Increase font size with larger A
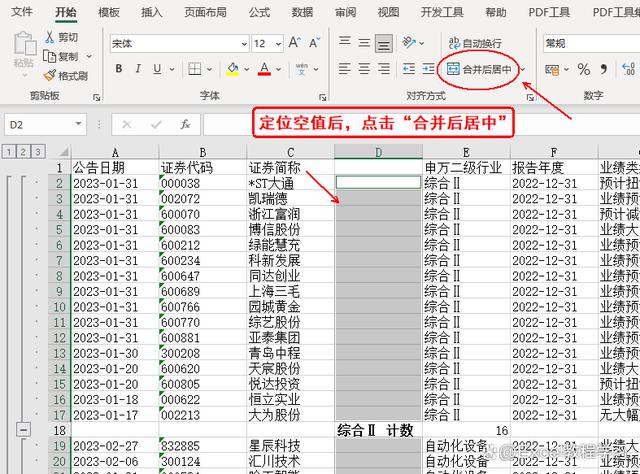The image size is (640, 474). (x=294, y=42)
